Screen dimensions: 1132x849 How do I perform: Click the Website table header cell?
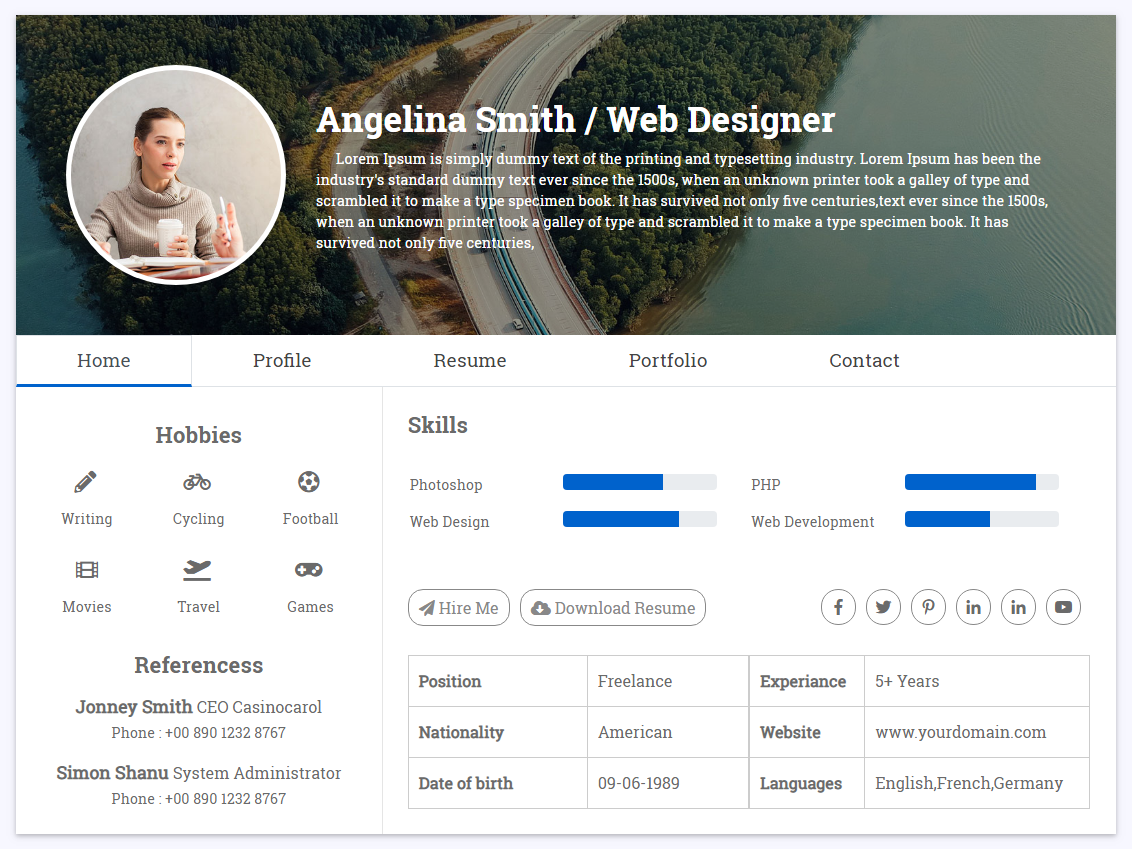(x=807, y=732)
